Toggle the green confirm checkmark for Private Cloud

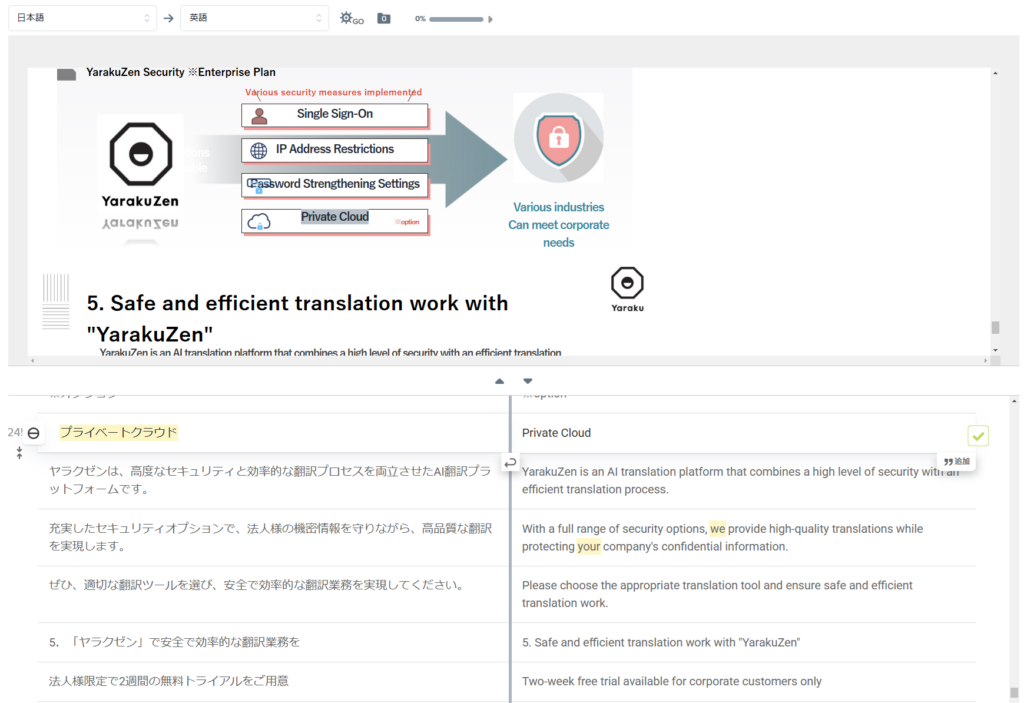tap(978, 435)
